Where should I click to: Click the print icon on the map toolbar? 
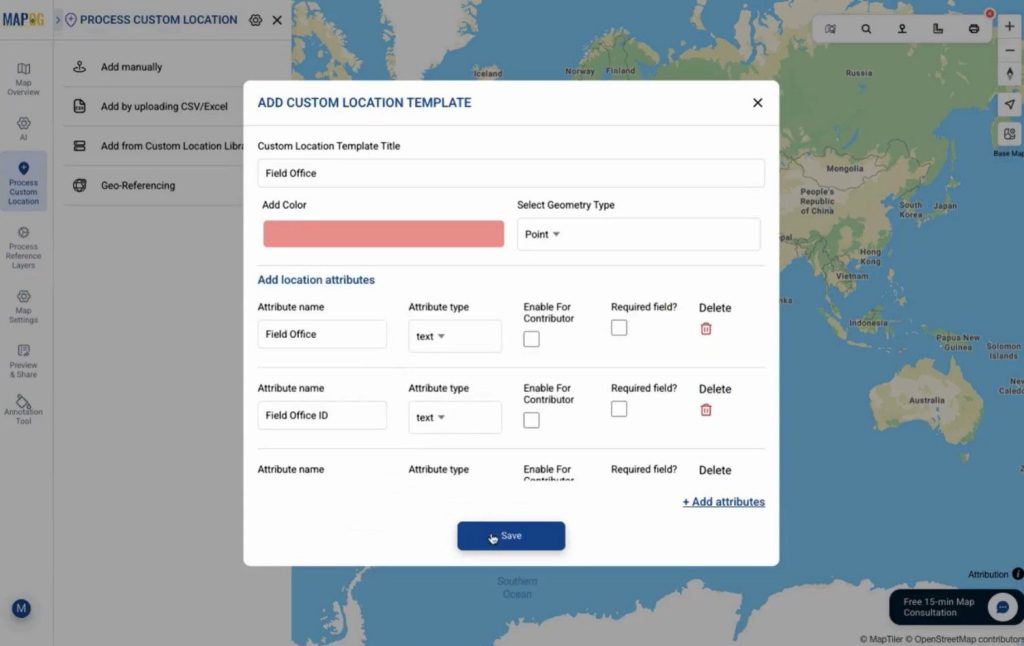pyautogui.click(x=974, y=29)
